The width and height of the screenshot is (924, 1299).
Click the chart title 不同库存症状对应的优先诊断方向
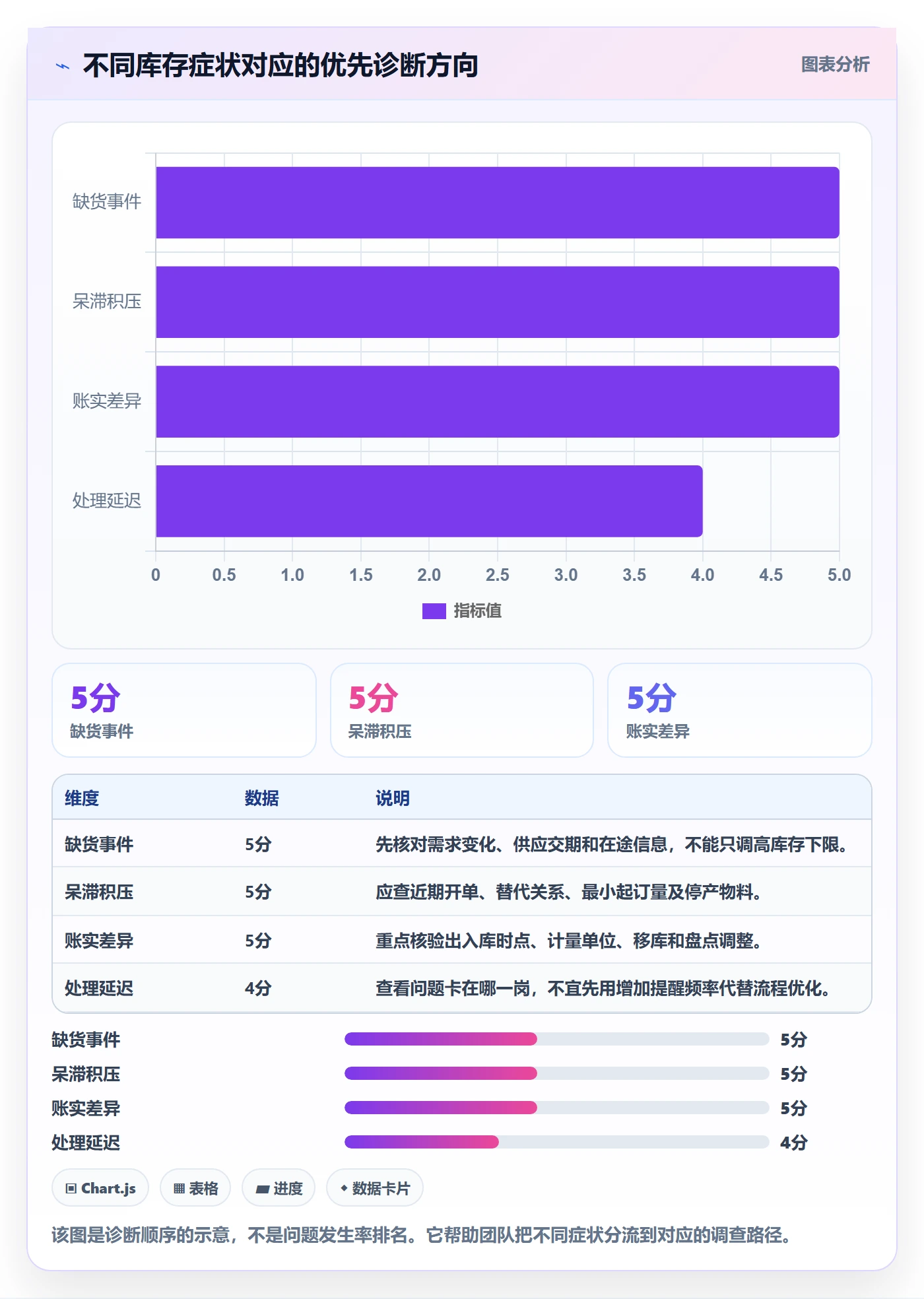[x=280, y=65]
